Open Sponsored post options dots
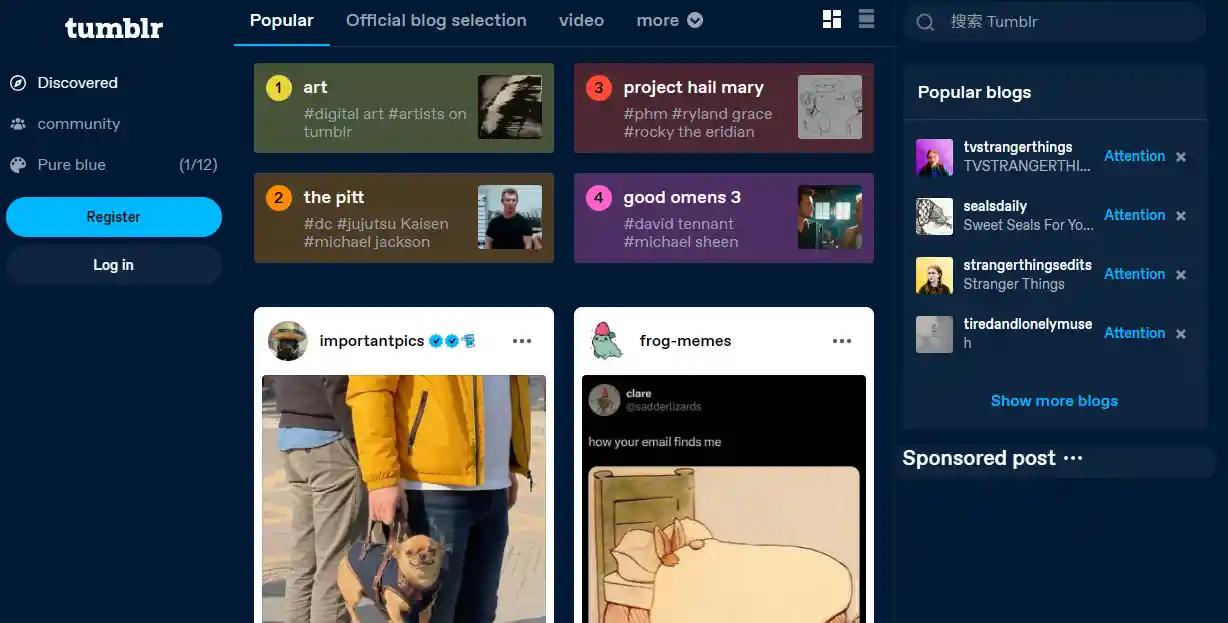Viewport: 1228px width, 623px height. coord(1073,458)
